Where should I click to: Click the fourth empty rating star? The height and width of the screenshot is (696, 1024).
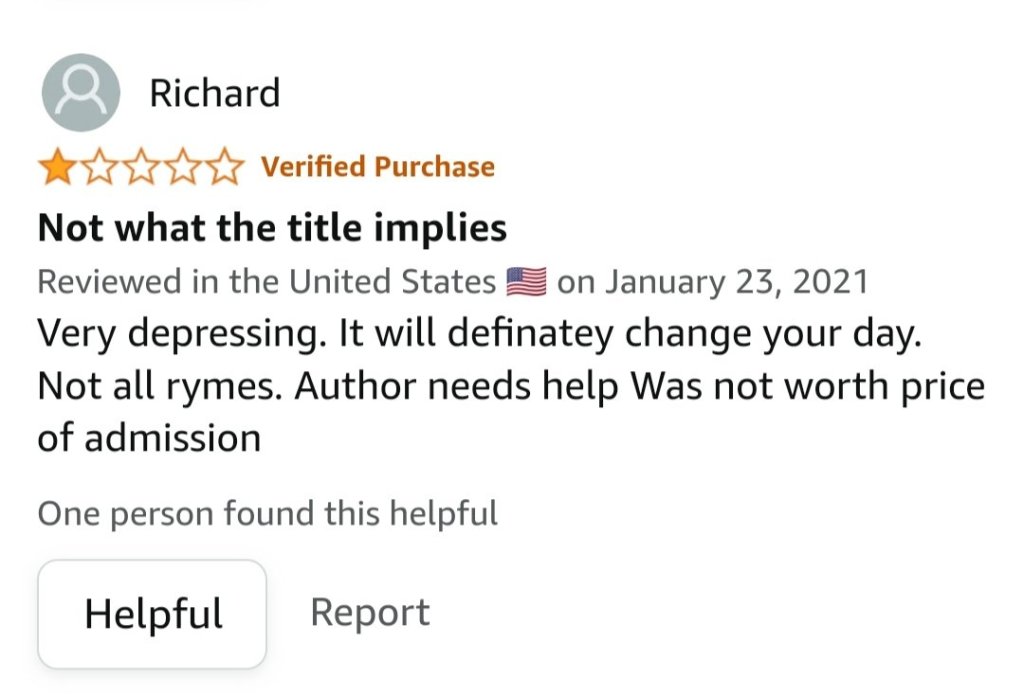pyautogui.click(x=185, y=168)
